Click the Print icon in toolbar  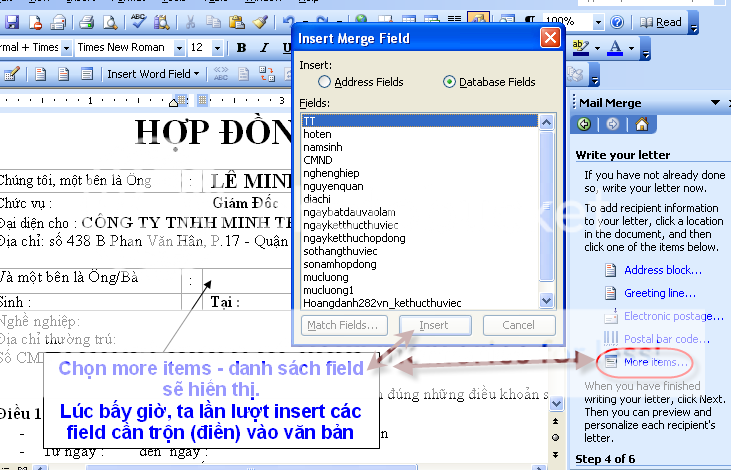(x=87, y=22)
